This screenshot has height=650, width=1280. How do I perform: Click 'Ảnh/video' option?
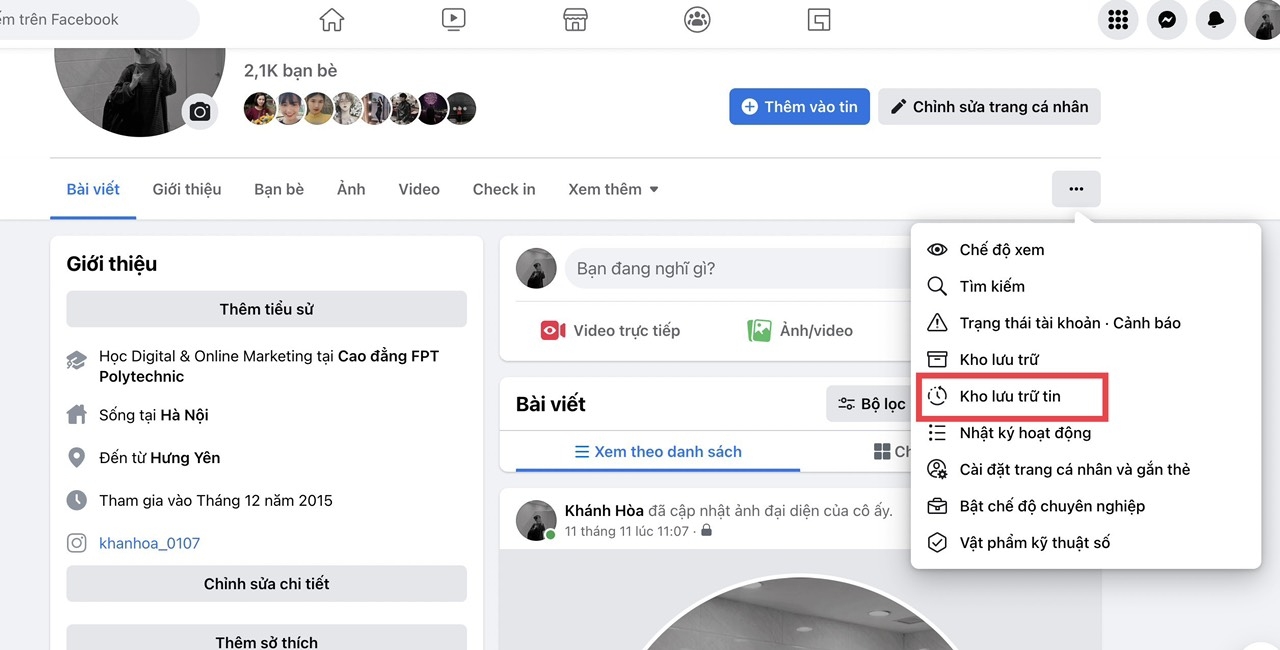tap(799, 330)
